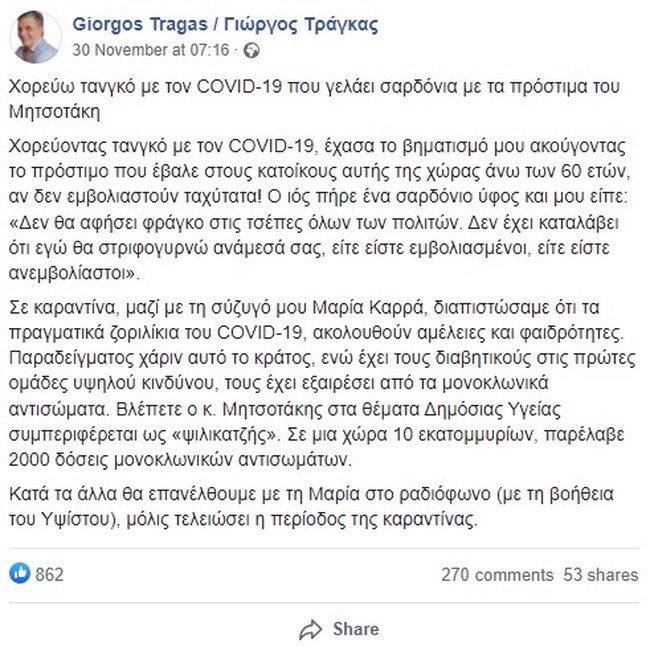Click the paragraph beginning Σε καραντίνα
The height and width of the screenshot is (651, 650).
pyautogui.click(x=320, y=386)
